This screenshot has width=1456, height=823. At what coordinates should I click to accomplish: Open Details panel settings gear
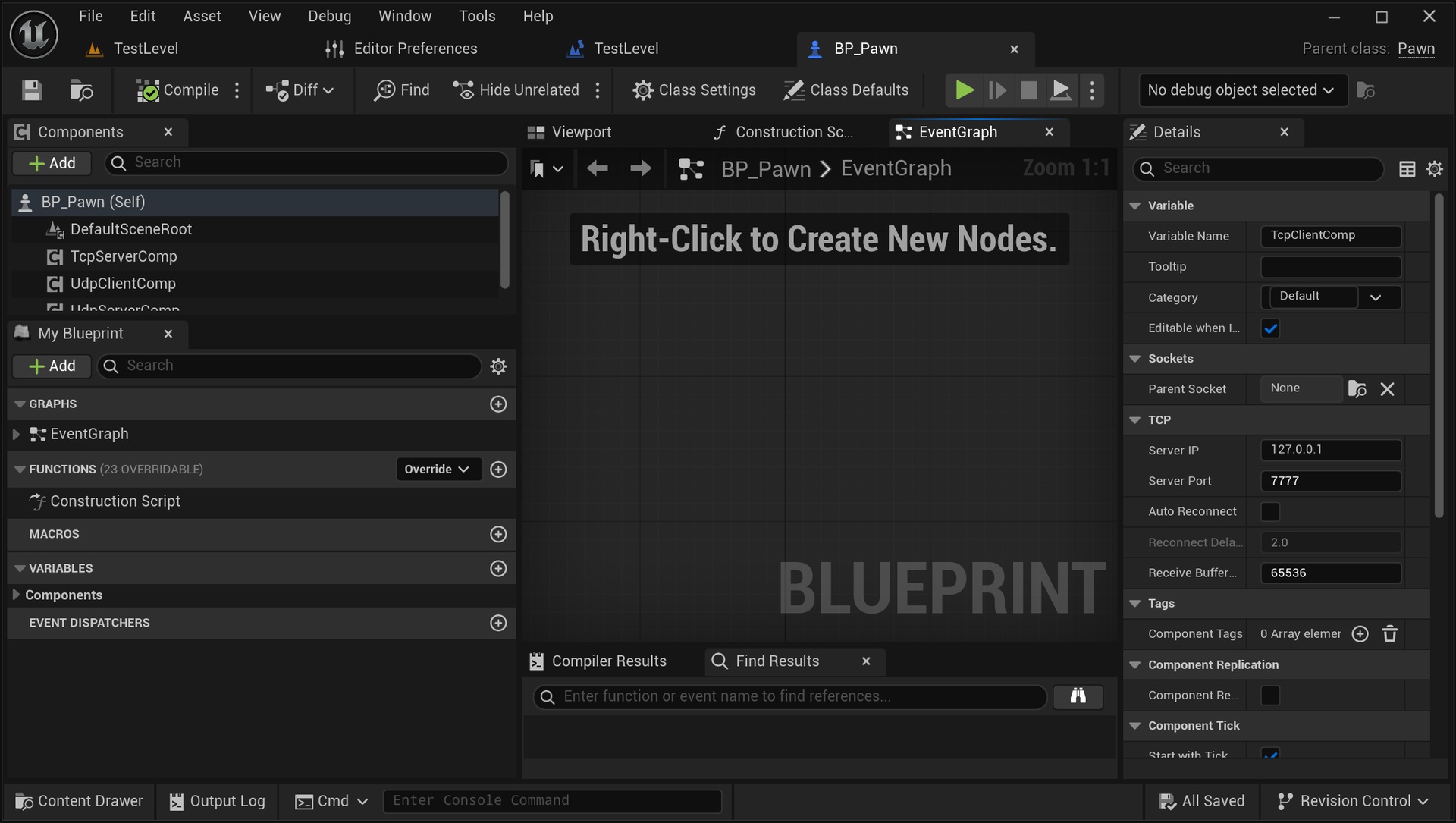pyautogui.click(x=1435, y=169)
